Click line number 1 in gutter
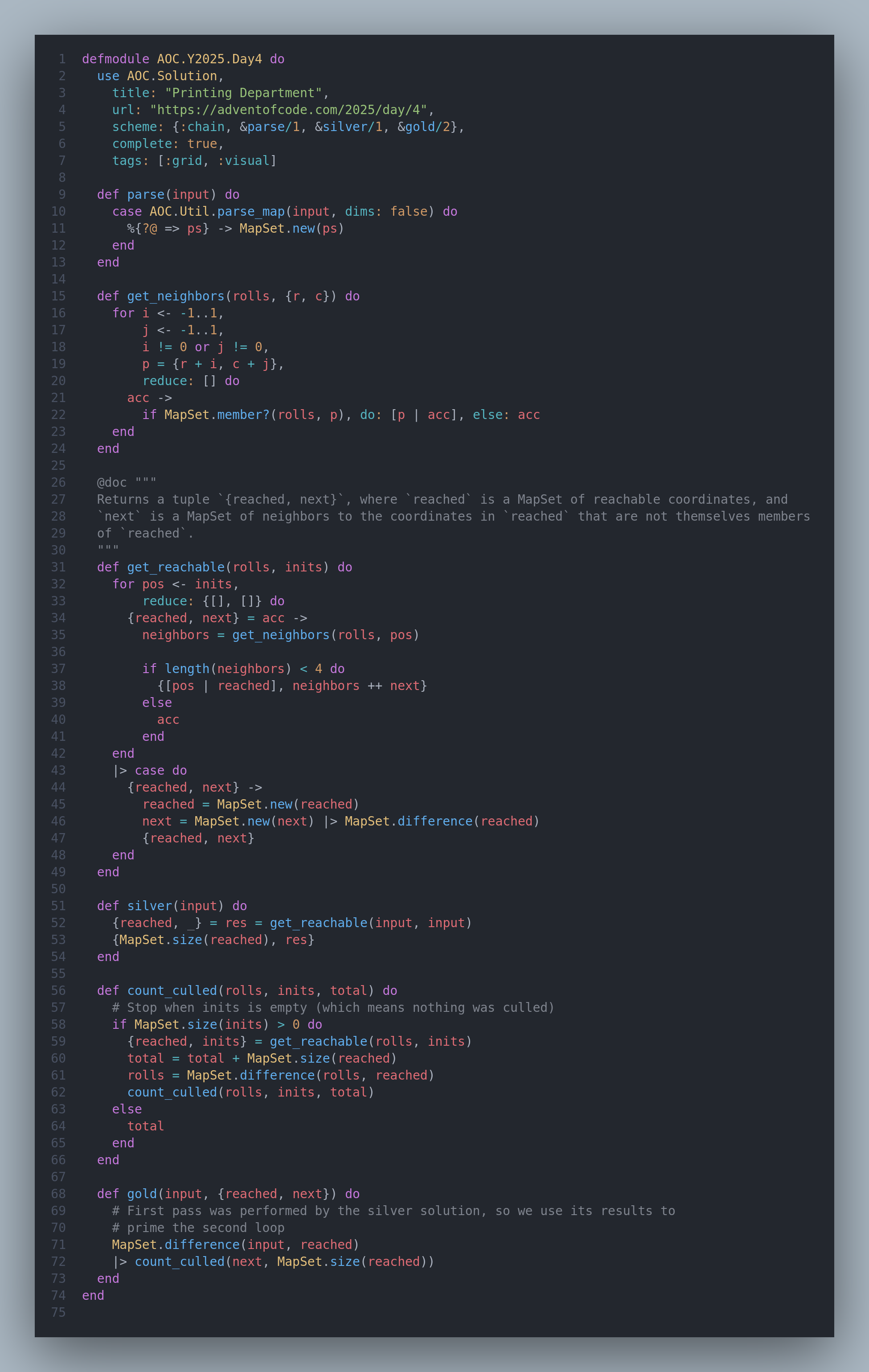The image size is (869, 1372). (62, 59)
